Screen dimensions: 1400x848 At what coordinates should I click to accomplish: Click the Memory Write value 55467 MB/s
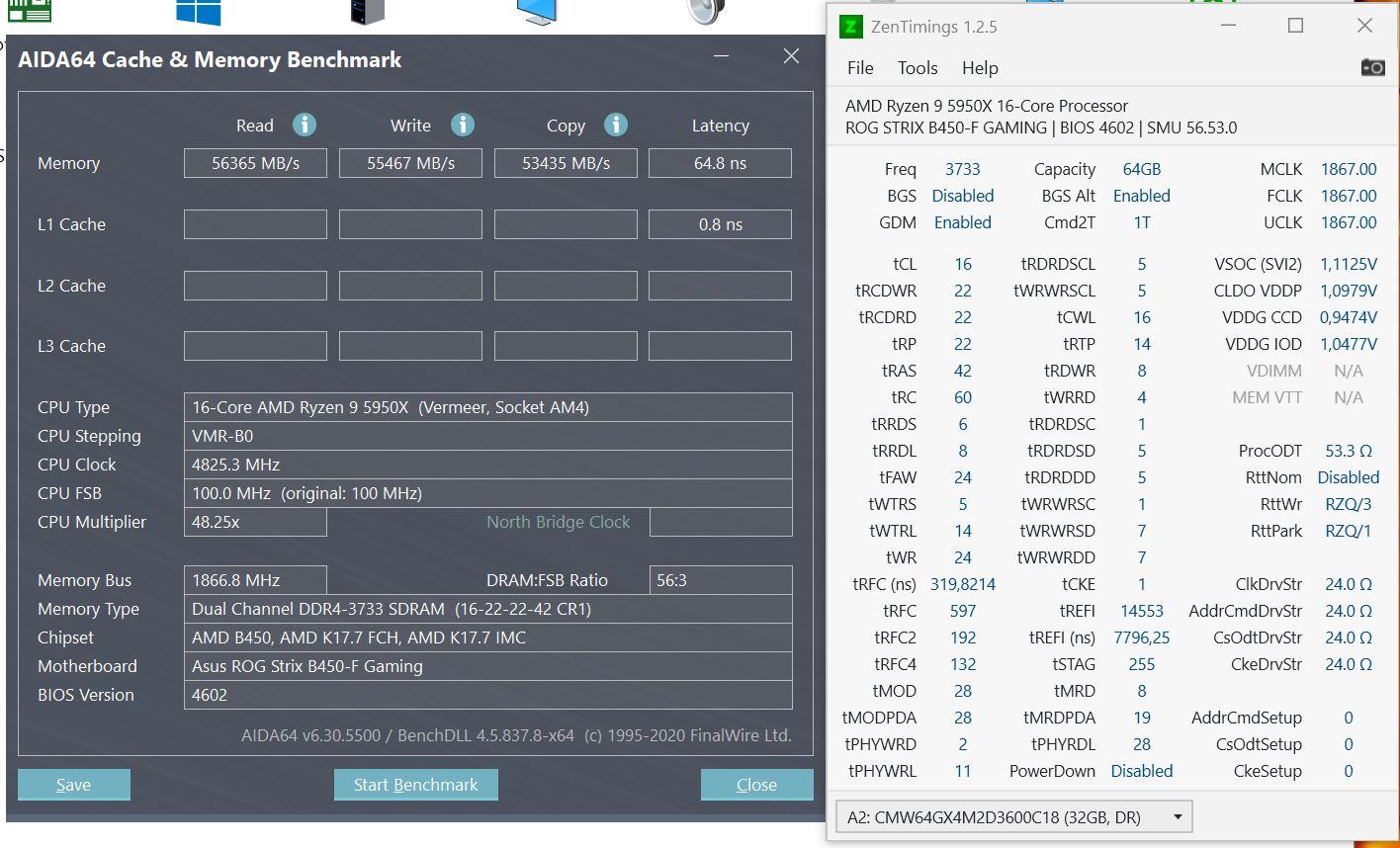410,163
